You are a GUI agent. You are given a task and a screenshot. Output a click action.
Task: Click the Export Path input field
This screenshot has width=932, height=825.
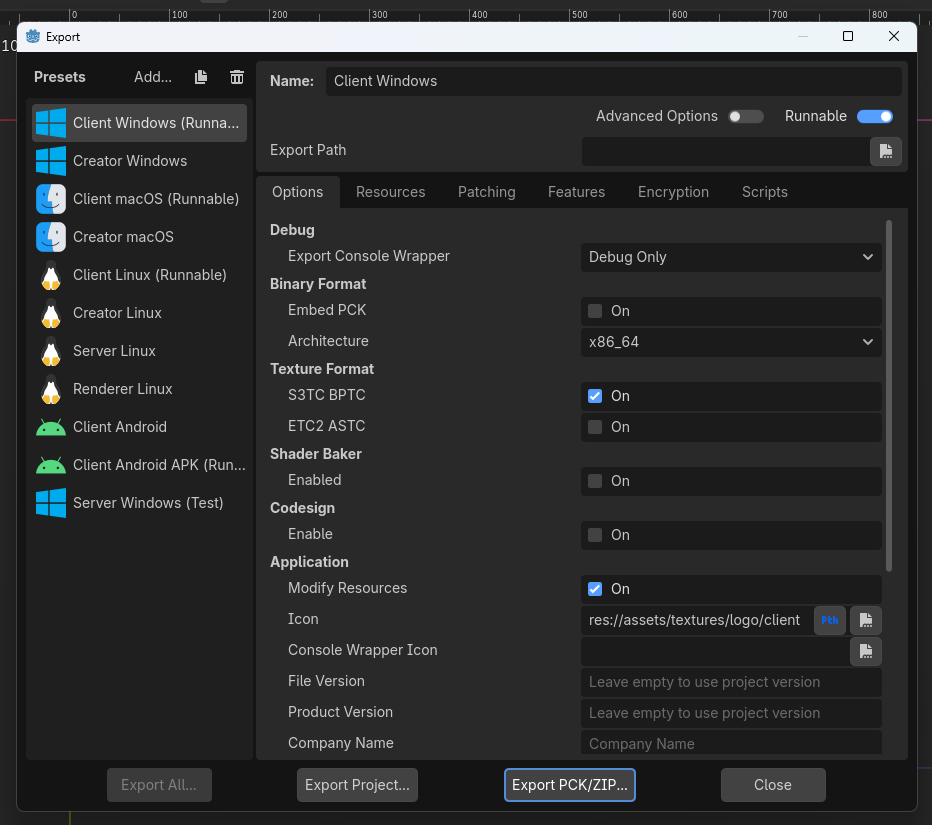pyautogui.click(x=725, y=151)
